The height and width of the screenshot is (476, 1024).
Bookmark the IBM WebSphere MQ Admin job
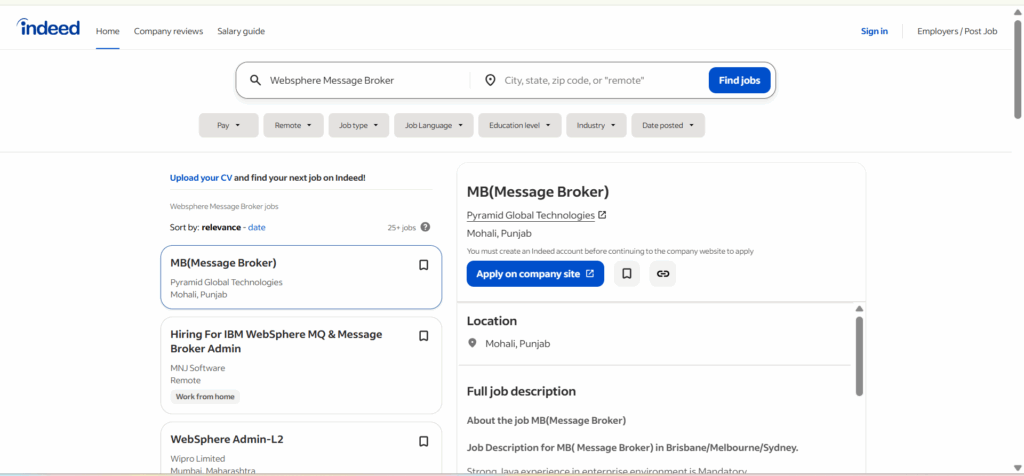point(423,336)
